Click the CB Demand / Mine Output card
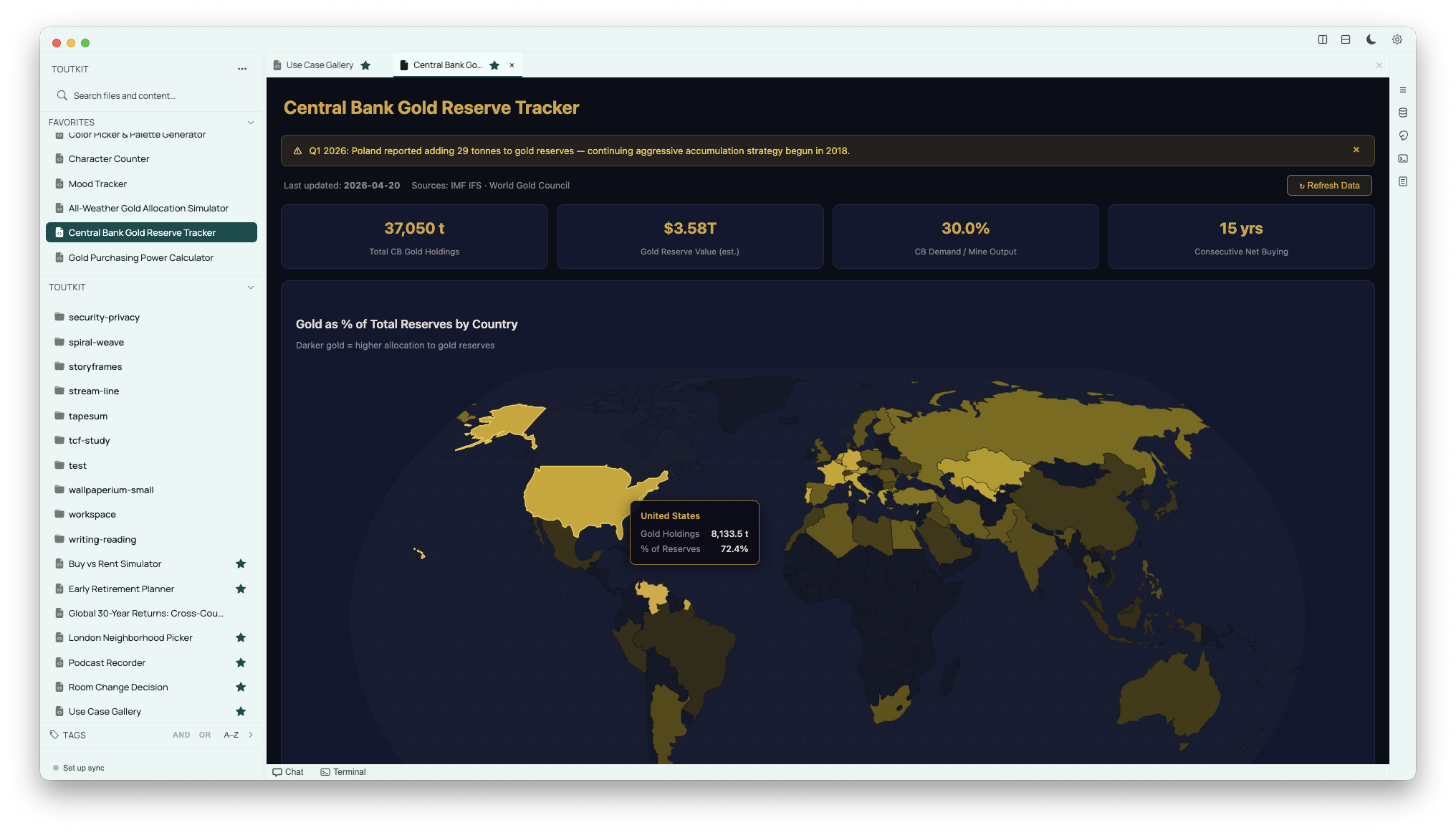The image size is (1456, 833). [x=966, y=237]
